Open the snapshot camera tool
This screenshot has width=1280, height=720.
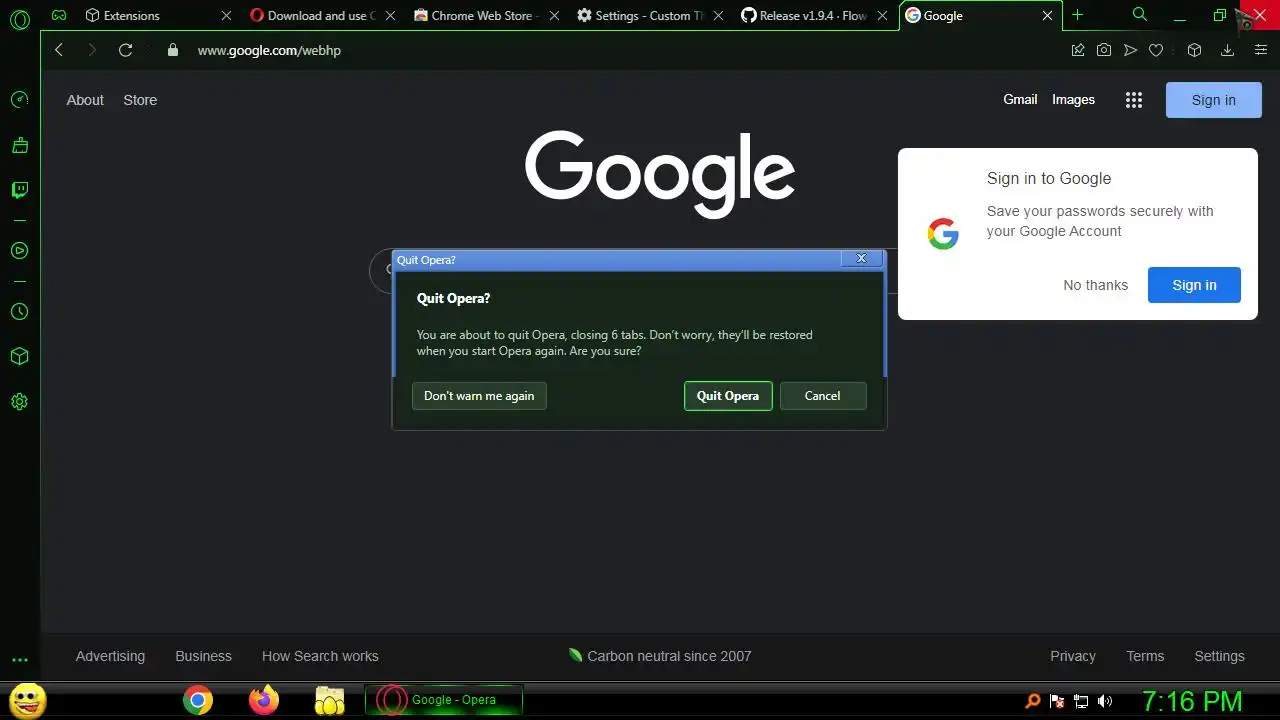[1104, 50]
